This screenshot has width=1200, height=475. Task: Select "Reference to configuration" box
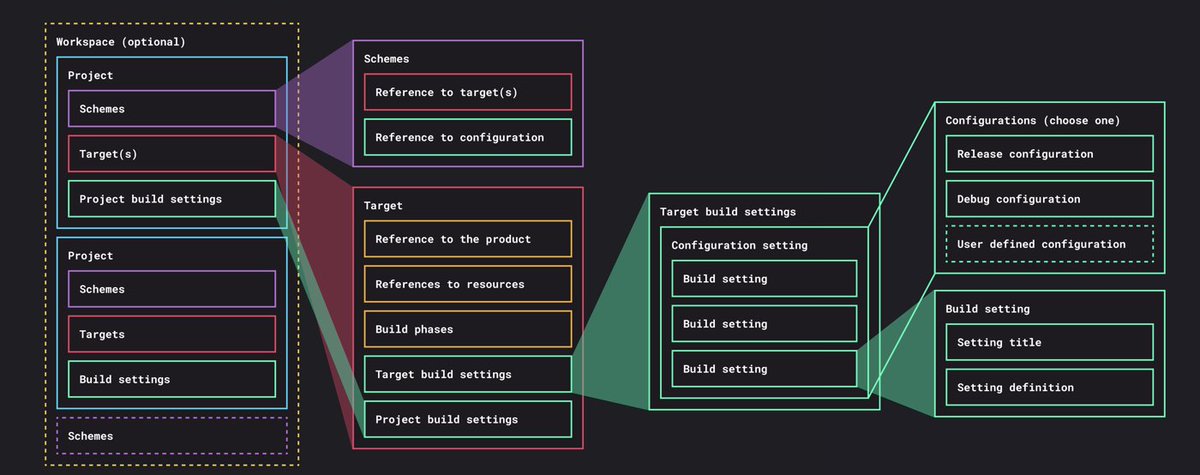[x=468, y=137]
